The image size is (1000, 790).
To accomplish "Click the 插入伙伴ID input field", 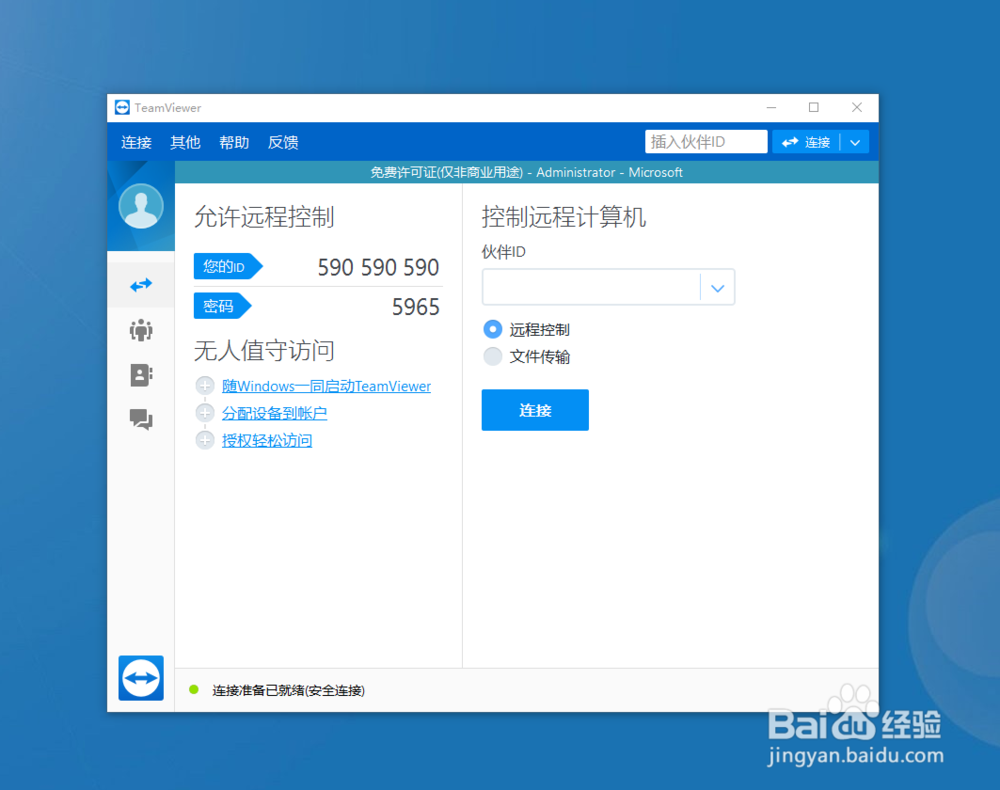I will [706, 142].
